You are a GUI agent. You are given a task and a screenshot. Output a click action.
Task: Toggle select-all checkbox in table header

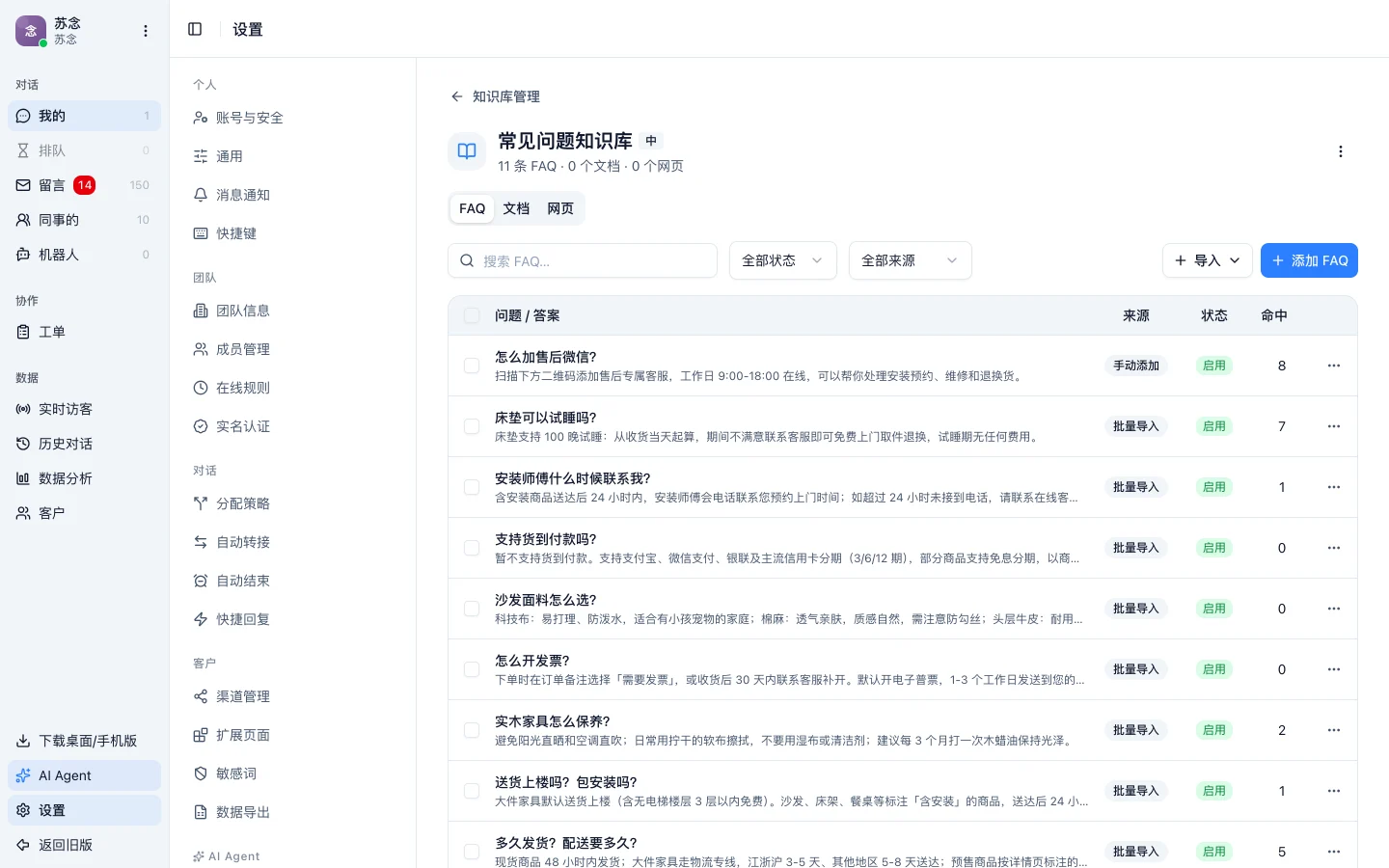pos(472,315)
